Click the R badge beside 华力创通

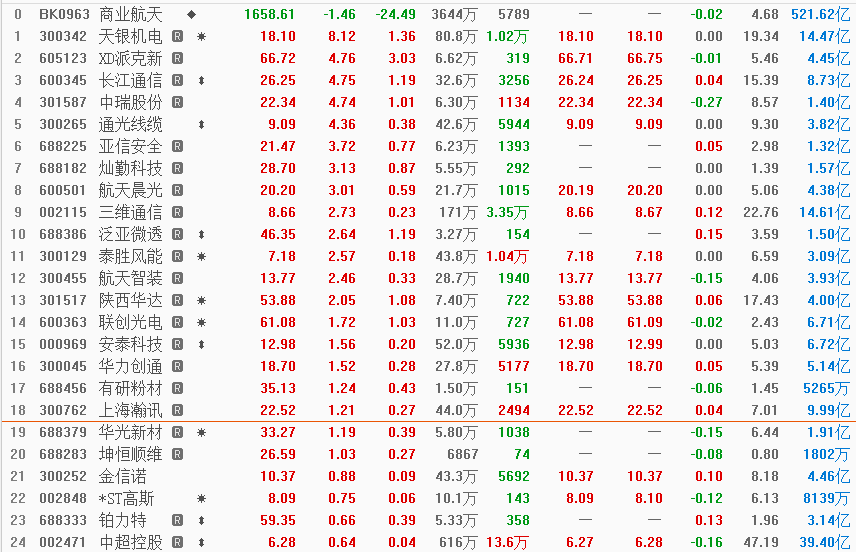click(177, 366)
